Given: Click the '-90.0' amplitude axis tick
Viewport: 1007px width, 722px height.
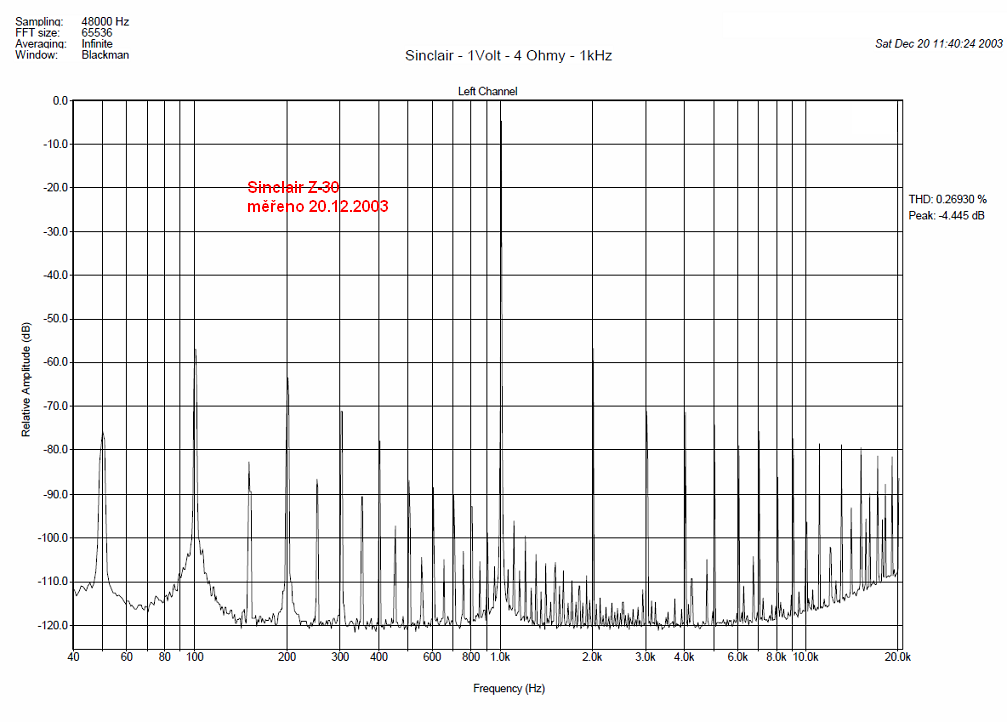Looking at the screenshot, I should coord(56,495).
